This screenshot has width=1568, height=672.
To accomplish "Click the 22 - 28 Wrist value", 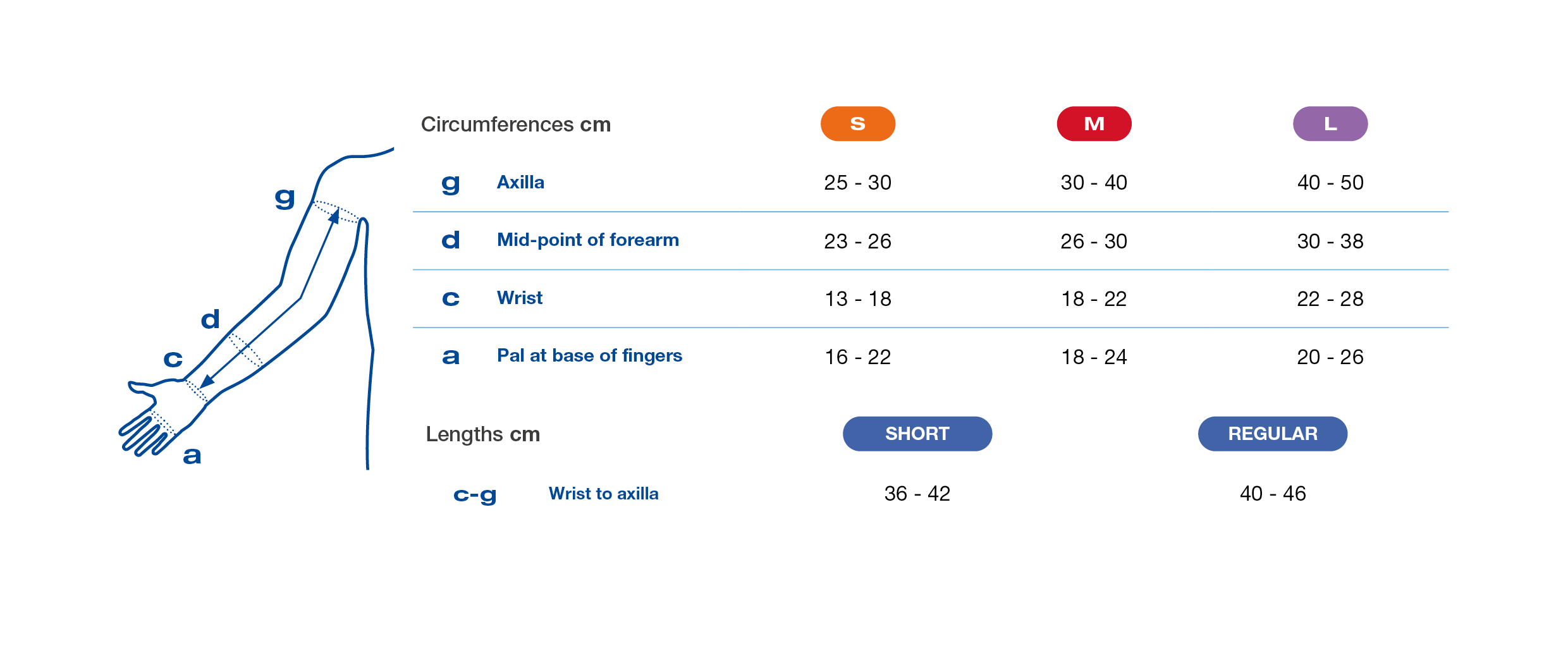I will 1330,298.
